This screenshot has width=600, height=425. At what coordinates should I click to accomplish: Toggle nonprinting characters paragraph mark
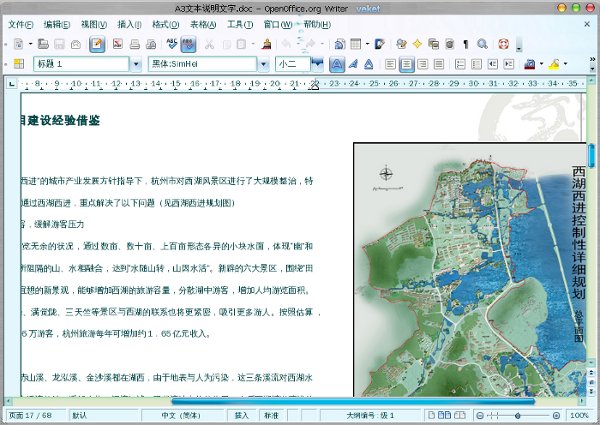click(465, 44)
